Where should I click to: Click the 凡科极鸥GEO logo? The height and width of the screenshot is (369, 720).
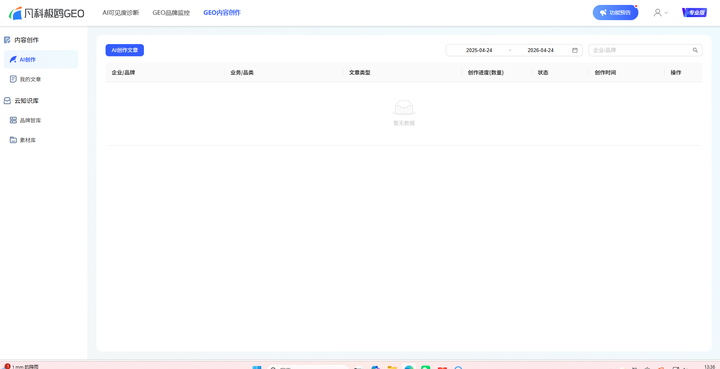46,13
